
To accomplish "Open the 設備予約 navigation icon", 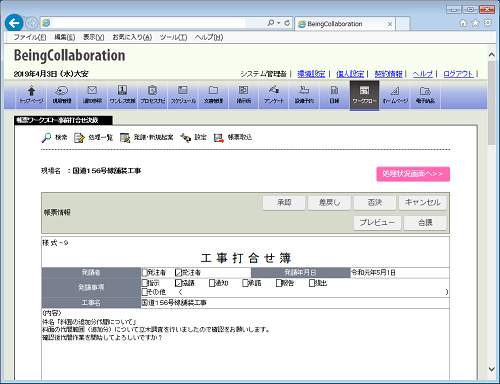I will tap(304, 95).
